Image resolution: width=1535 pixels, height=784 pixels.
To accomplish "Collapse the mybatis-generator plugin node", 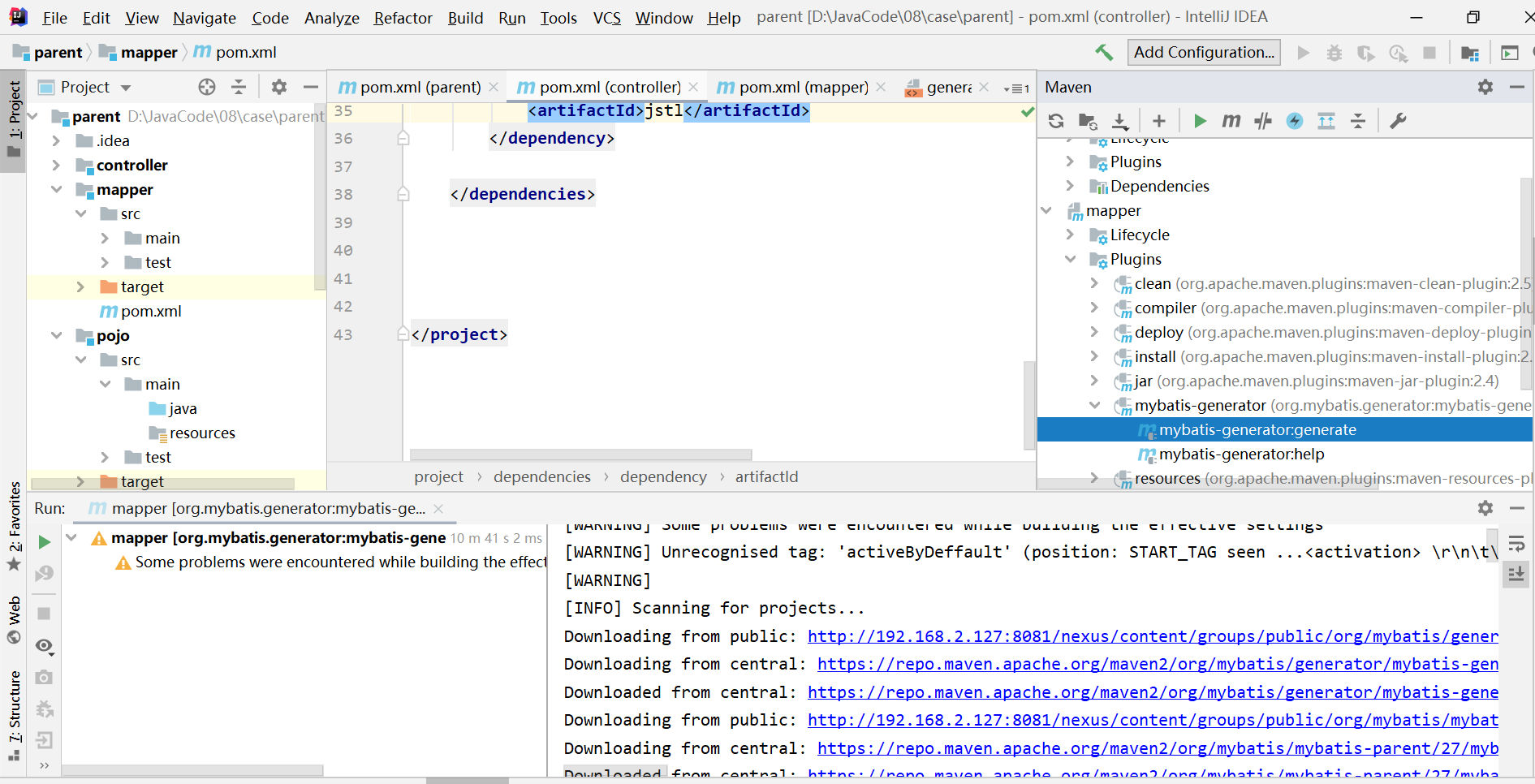I will pyautogui.click(x=1094, y=405).
